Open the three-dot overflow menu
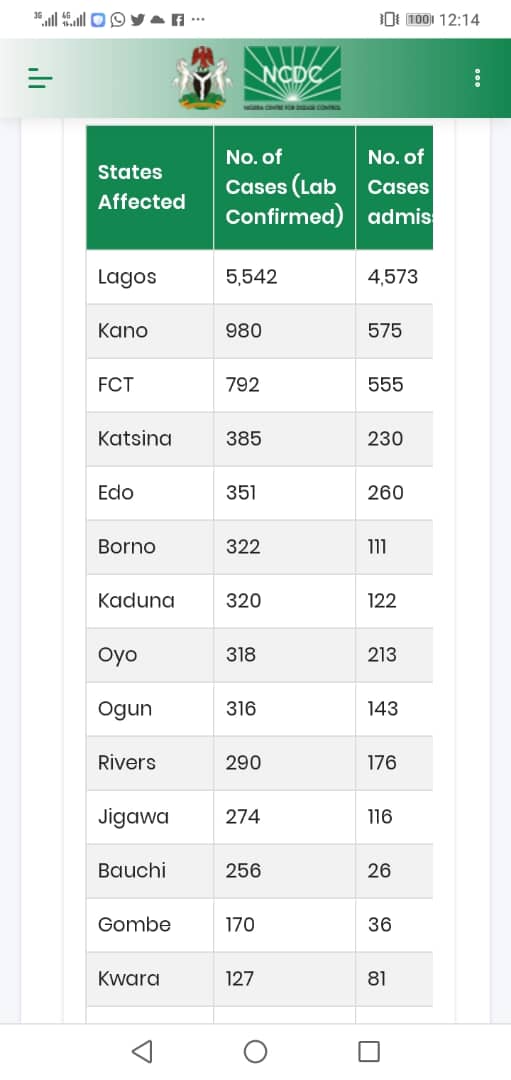The height and width of the screenshot is (1080, 511). click(x=477, y=78)
